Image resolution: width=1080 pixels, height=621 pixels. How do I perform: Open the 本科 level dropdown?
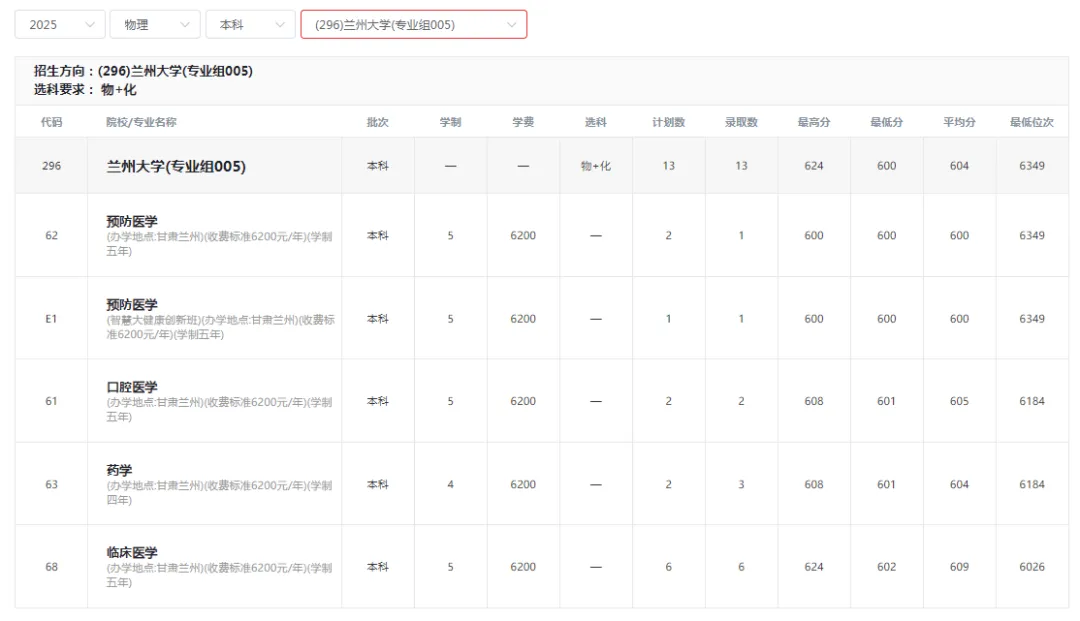250,25
